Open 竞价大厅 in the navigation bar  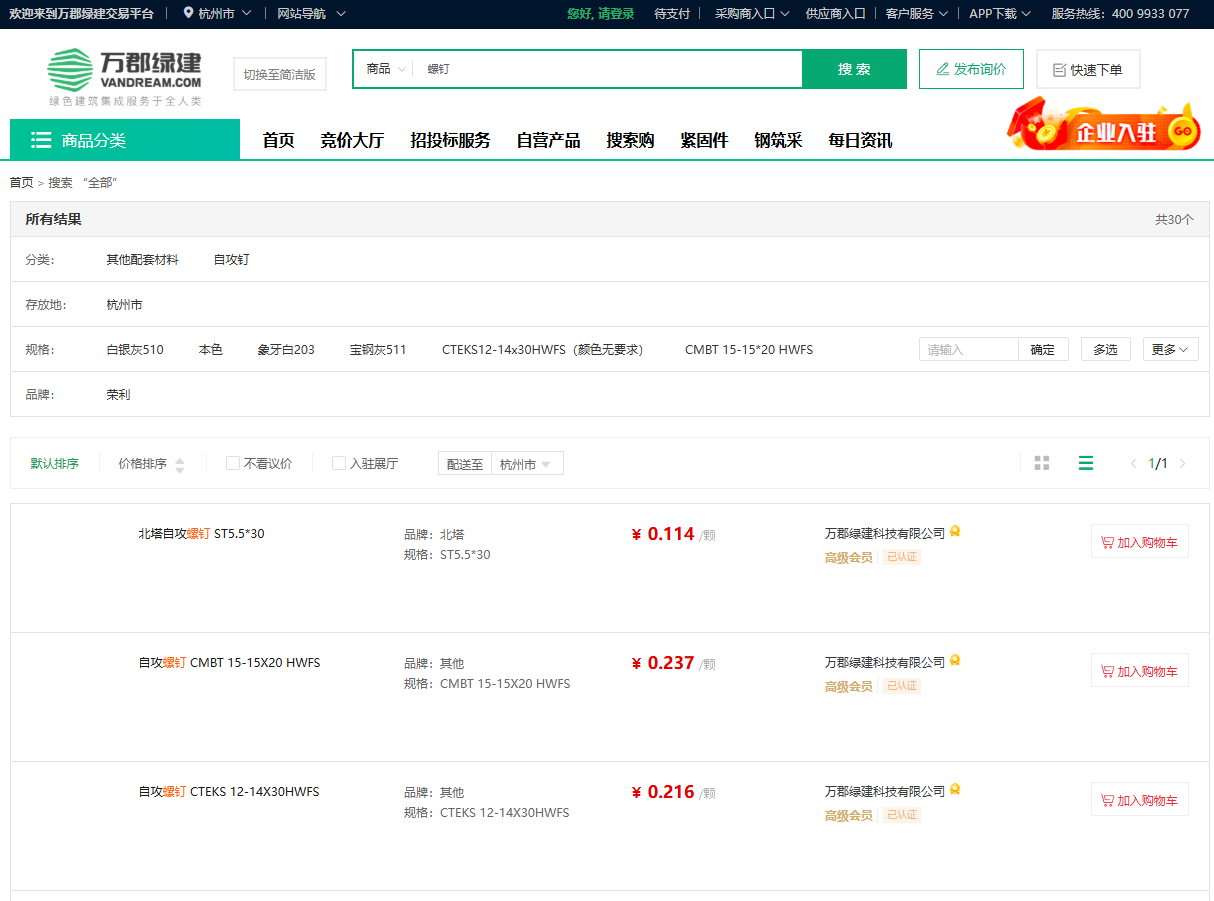[352, 140]
